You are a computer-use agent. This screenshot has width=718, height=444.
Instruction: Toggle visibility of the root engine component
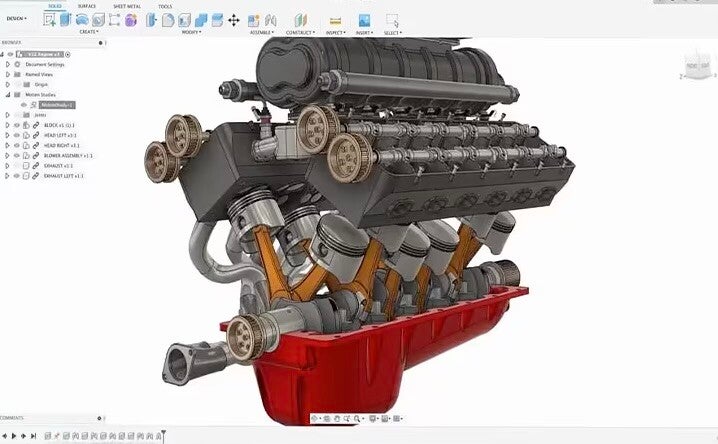click(x=11, y=54)
